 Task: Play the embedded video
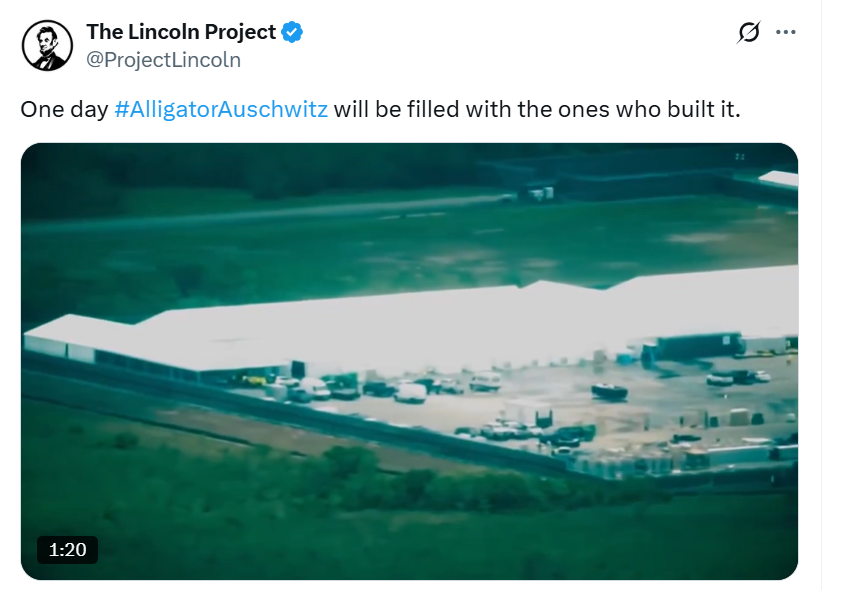(409, 362)
